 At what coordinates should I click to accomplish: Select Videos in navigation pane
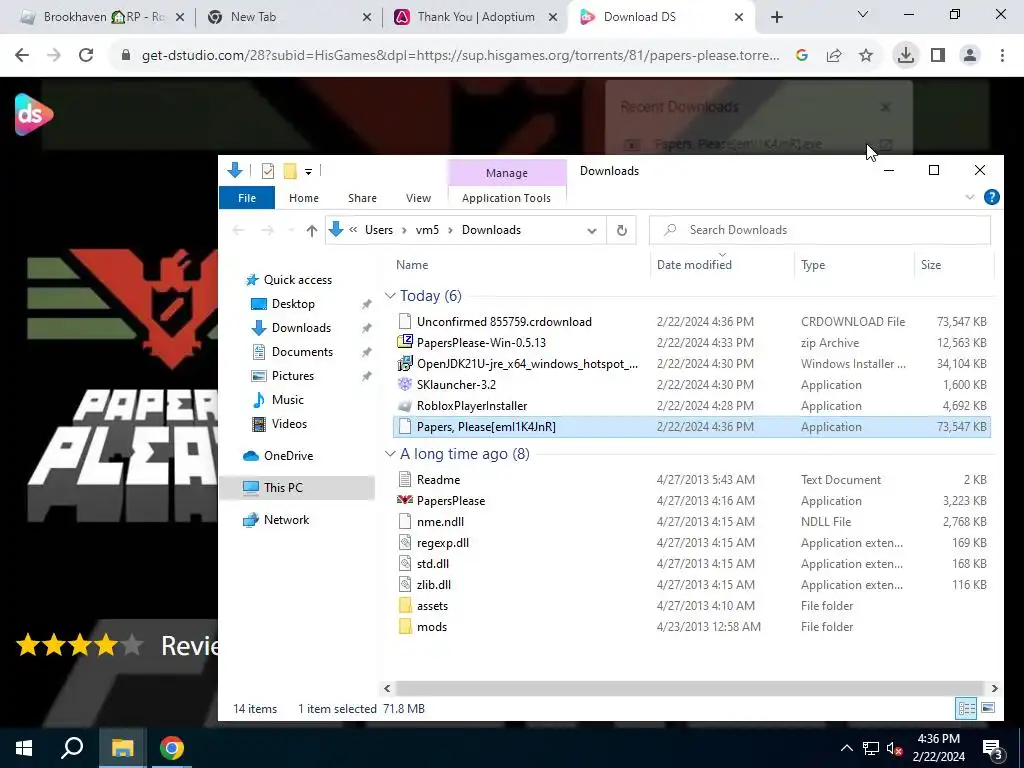point(289,424)
